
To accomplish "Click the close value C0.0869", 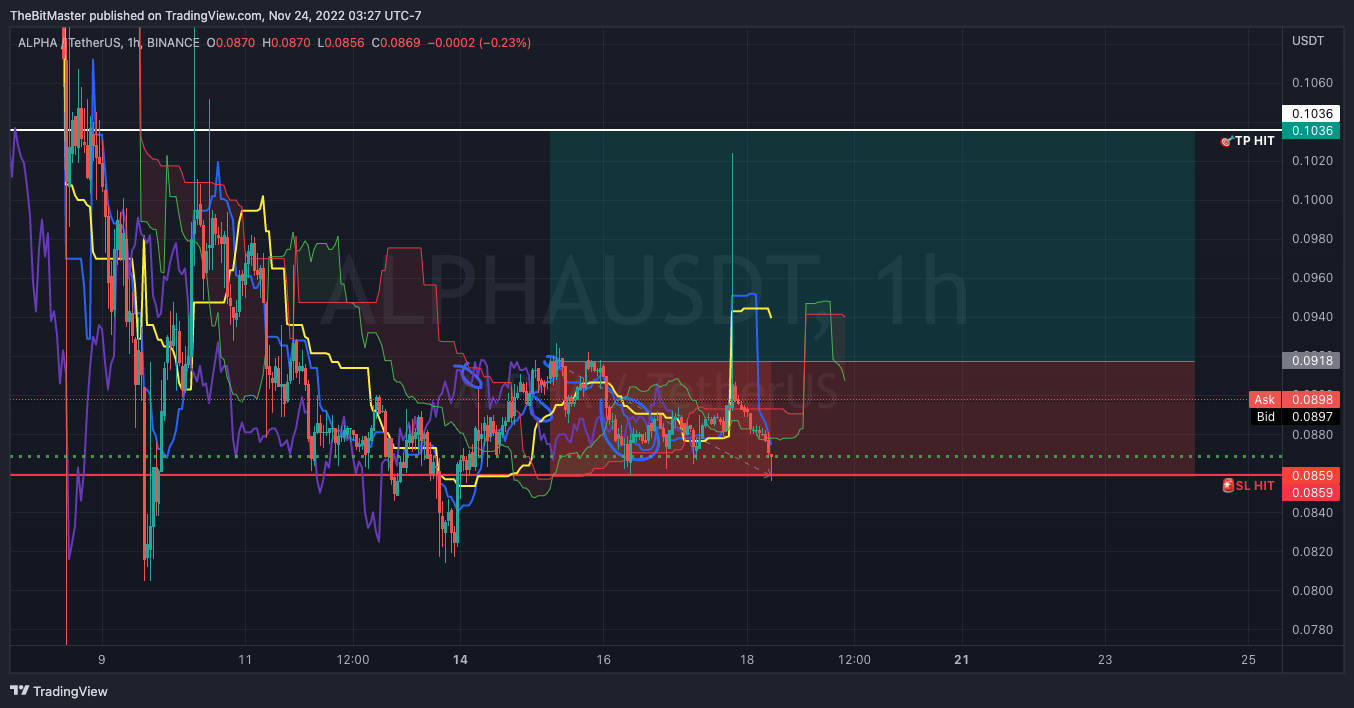I will 396,43.
